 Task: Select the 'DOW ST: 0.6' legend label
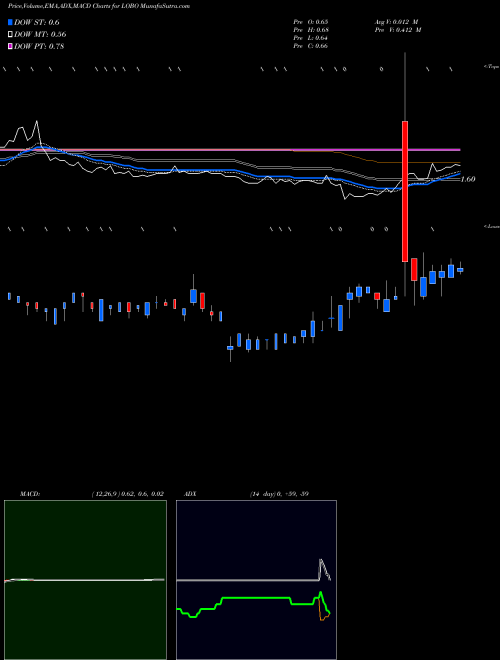click(37, 22)
